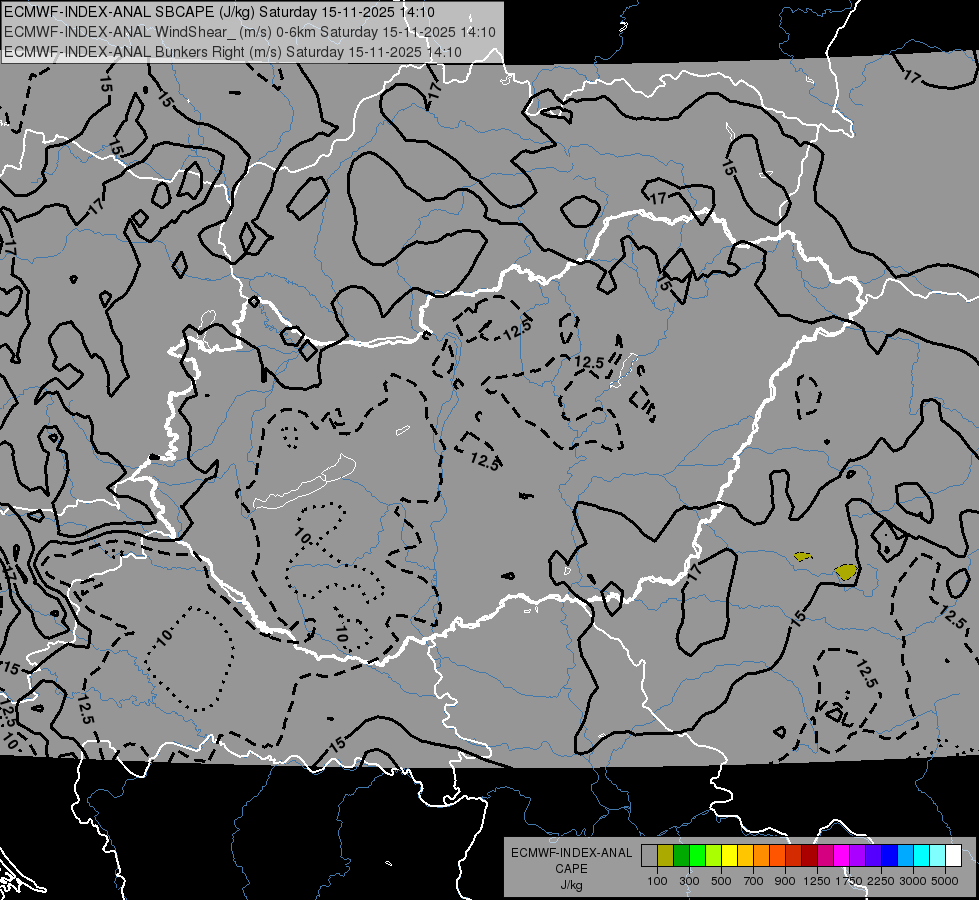Click the SBCAPE title line in header
This screenshot has height=900, width=979.
[219, 12]
